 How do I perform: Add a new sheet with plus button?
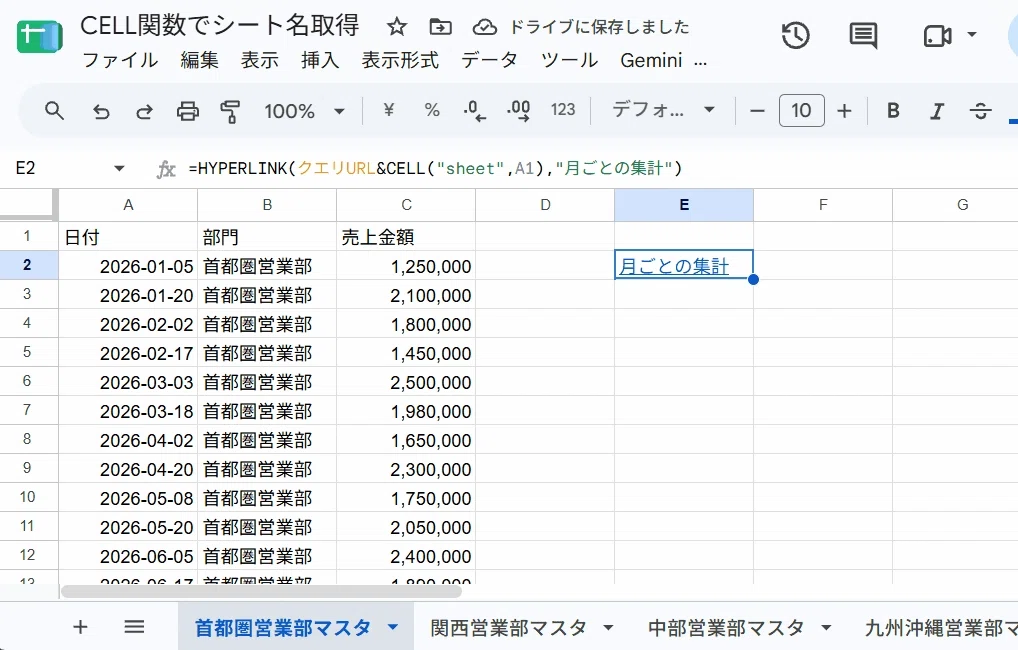80,627
